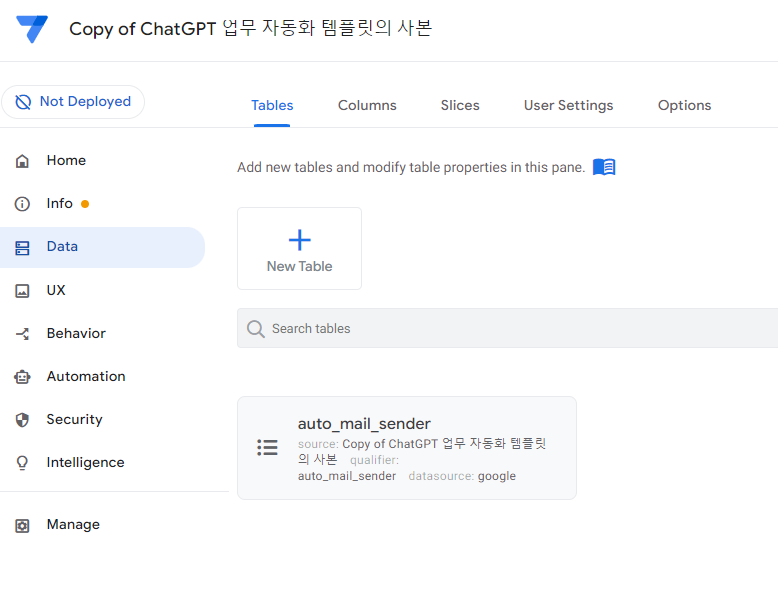Open the Info circle icon
This screenshot has height=613, width=778.
point(22,204)
